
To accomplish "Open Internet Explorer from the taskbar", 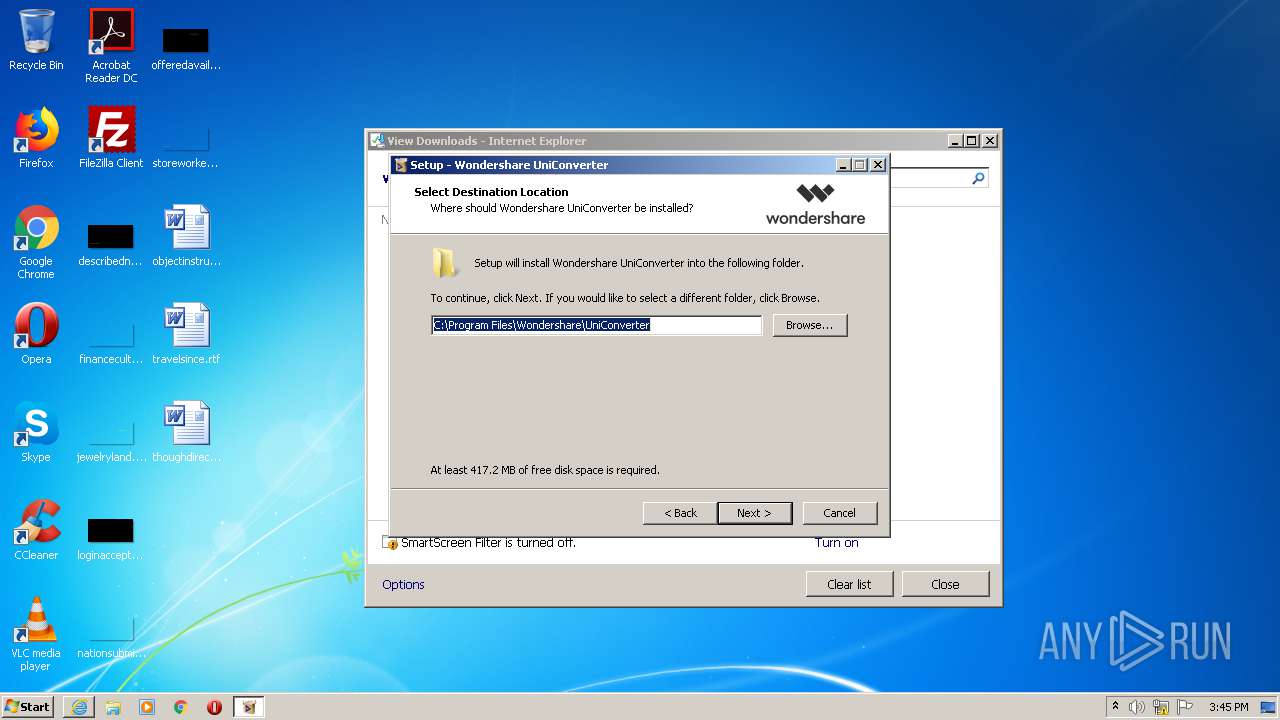I will (x=79, y=707).
